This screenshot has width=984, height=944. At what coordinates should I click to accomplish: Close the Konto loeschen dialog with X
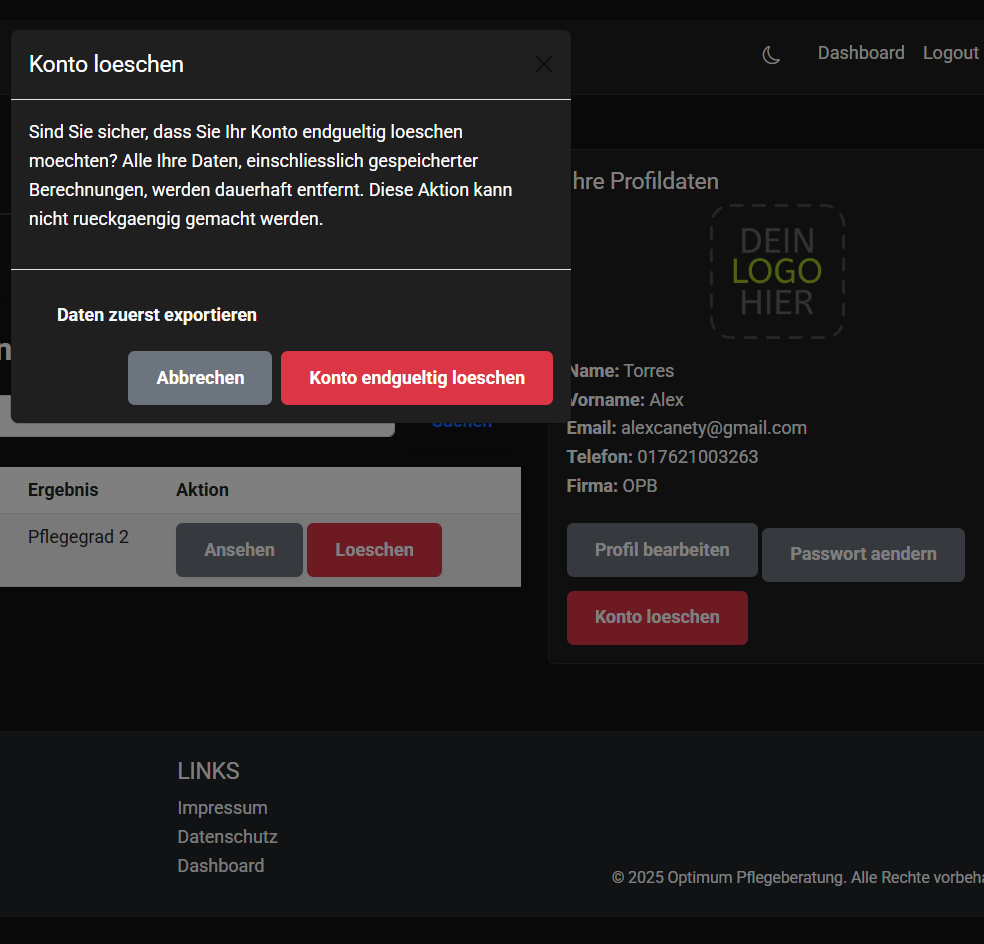[x=543, y=65]
